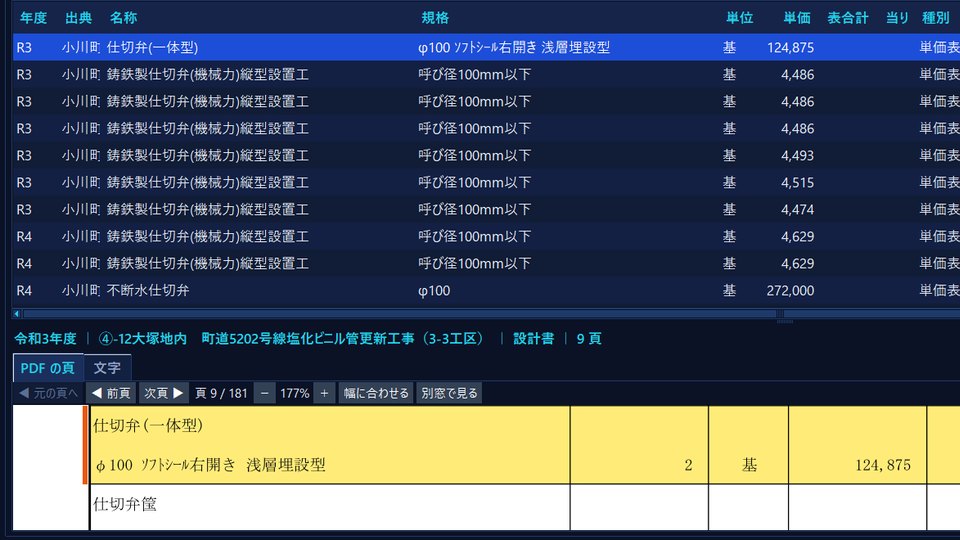Sort by the 年度 column header
Image resolution: width=960 pixels, height=540 pixels.
[33, 18]
